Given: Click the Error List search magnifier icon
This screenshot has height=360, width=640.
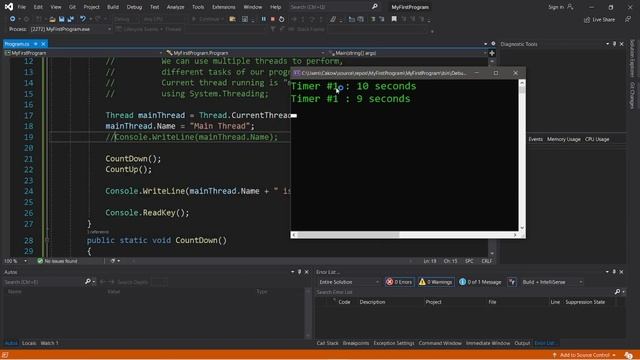Looking at the screenshot, I should 618,292.
